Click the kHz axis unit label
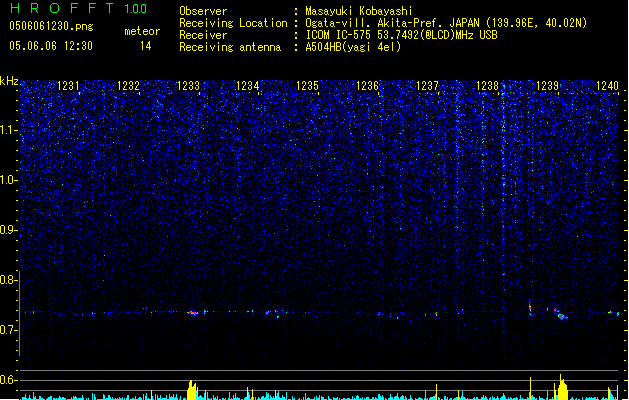Image resolution: width=629 pixels, height=400 pixels. click(x=9, y=81)
